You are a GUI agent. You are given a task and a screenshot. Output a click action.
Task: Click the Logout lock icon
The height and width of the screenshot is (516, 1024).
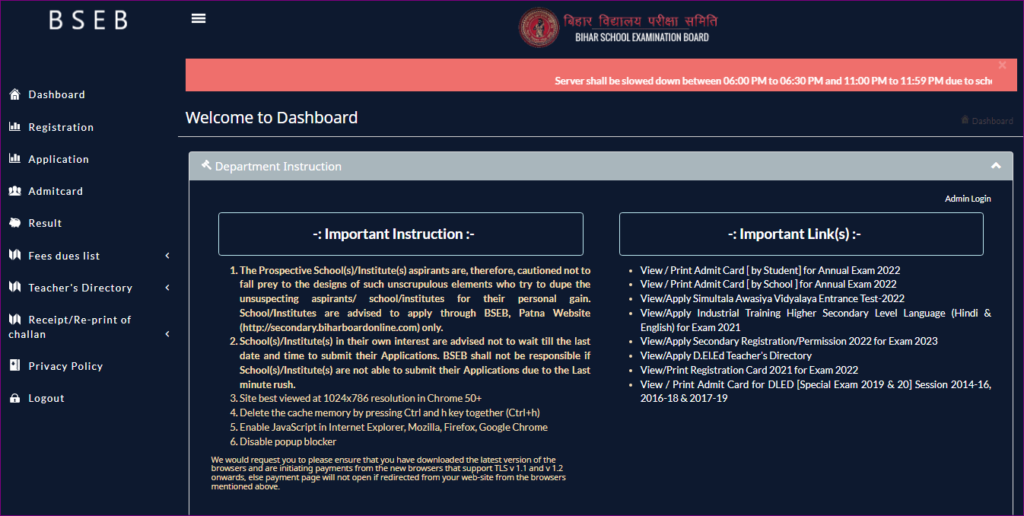(x=15, y=398)
